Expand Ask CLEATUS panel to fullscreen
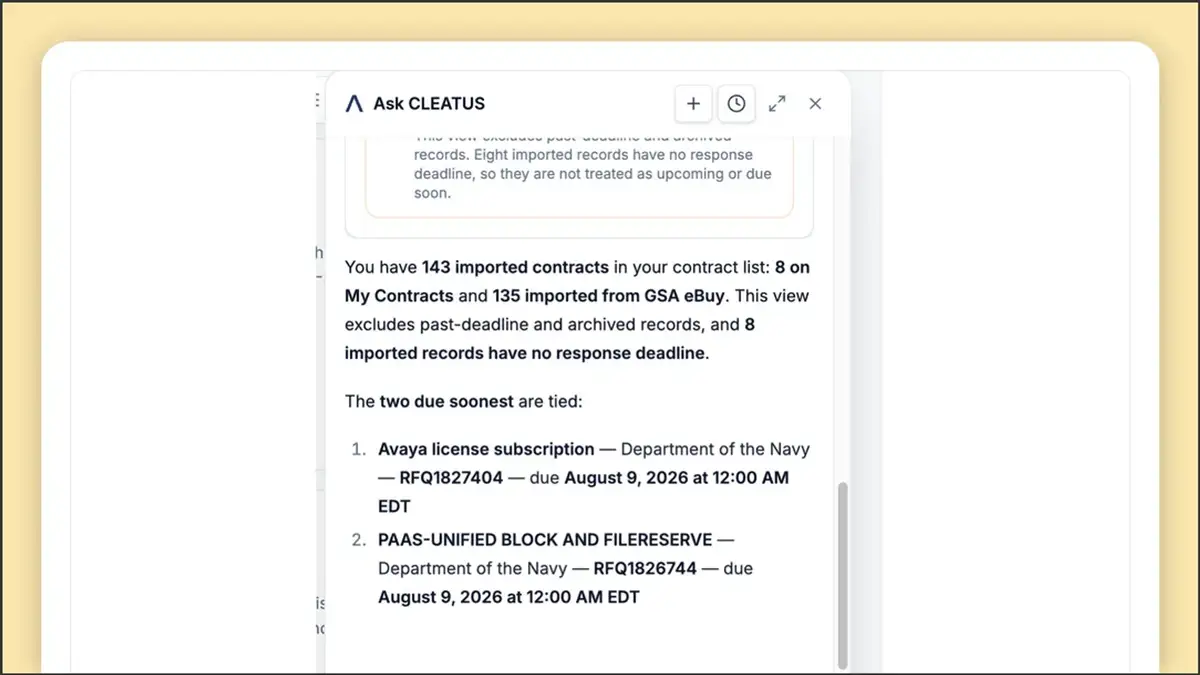Image resolution: width=1200 pixels, height=675 pixels. (x=777, y=103)
